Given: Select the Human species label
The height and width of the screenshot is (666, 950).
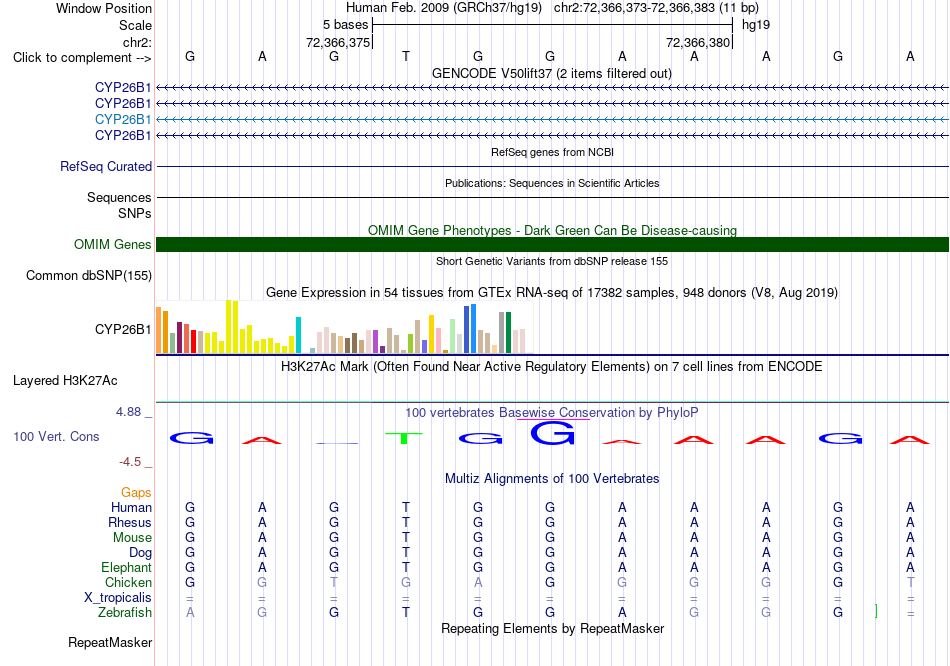Looking at the screenshot, I should tap(131, 507).
